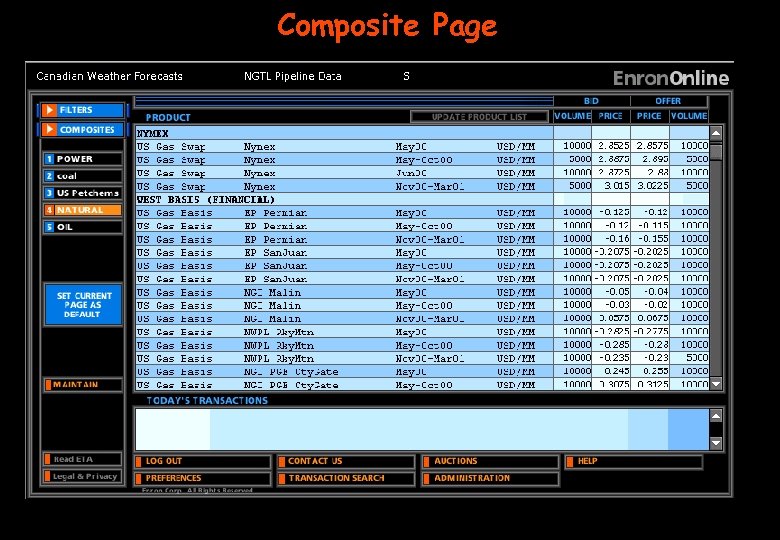
Task: Click the orange arrow icon on COMPOSITES
Action: pos(49,130)
